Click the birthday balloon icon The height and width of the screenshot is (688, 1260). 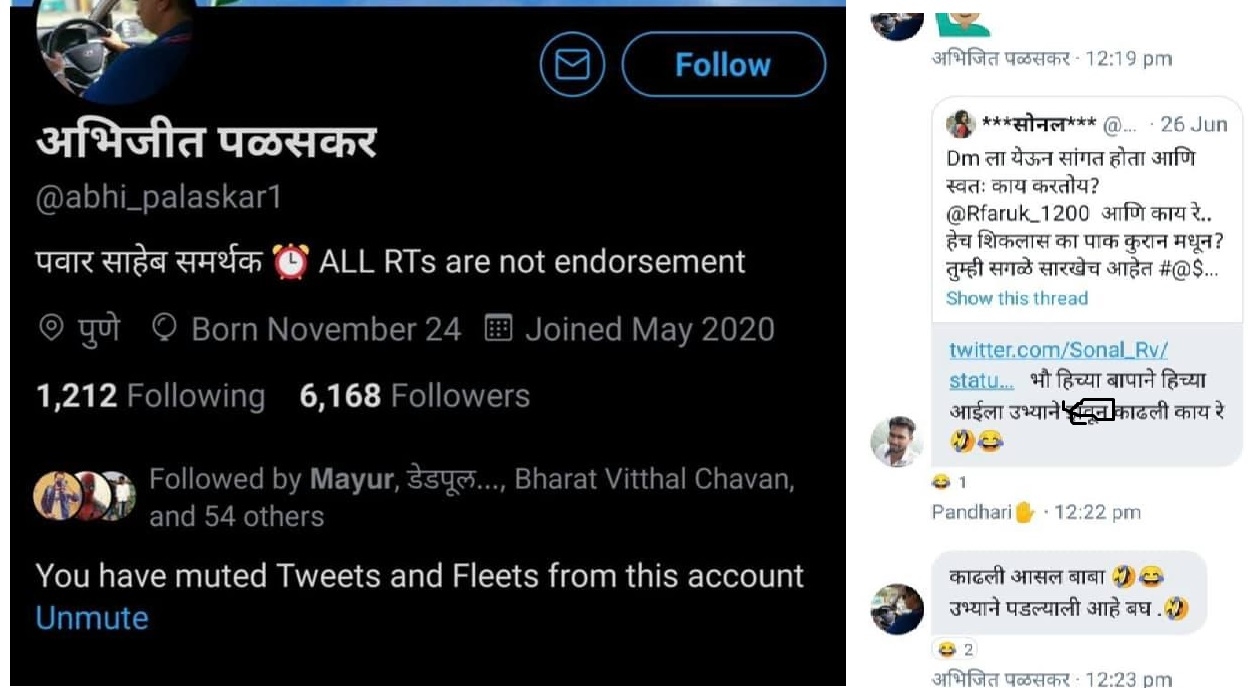(165, 329)
